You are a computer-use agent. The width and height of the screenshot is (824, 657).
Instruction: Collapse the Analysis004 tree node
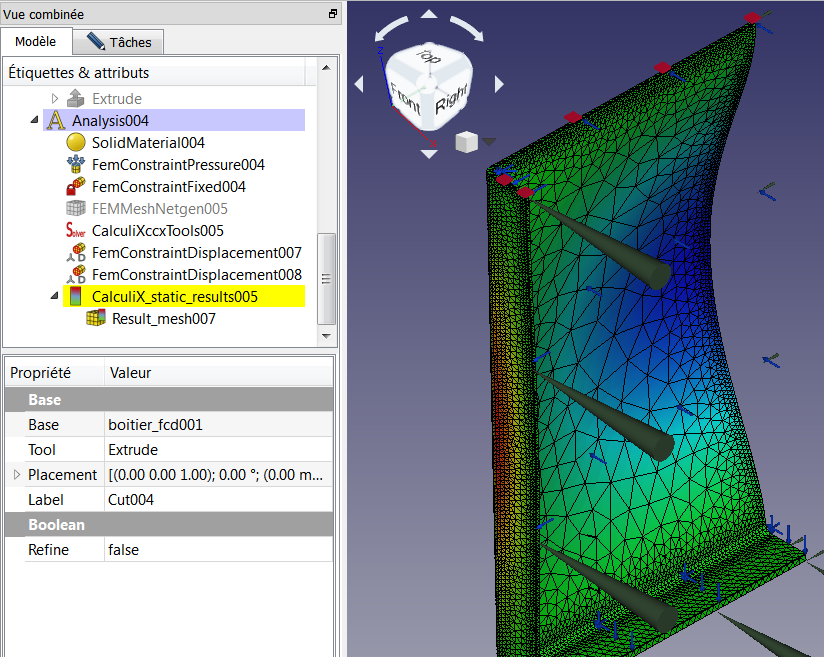[x=35, y=121]
